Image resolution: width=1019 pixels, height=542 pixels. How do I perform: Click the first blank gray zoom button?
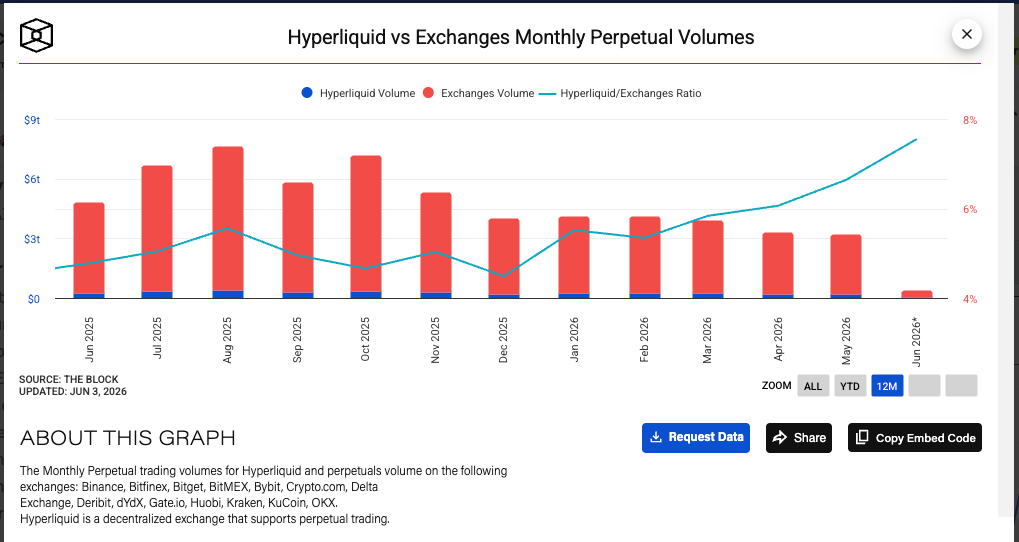[x=924, y=386]
